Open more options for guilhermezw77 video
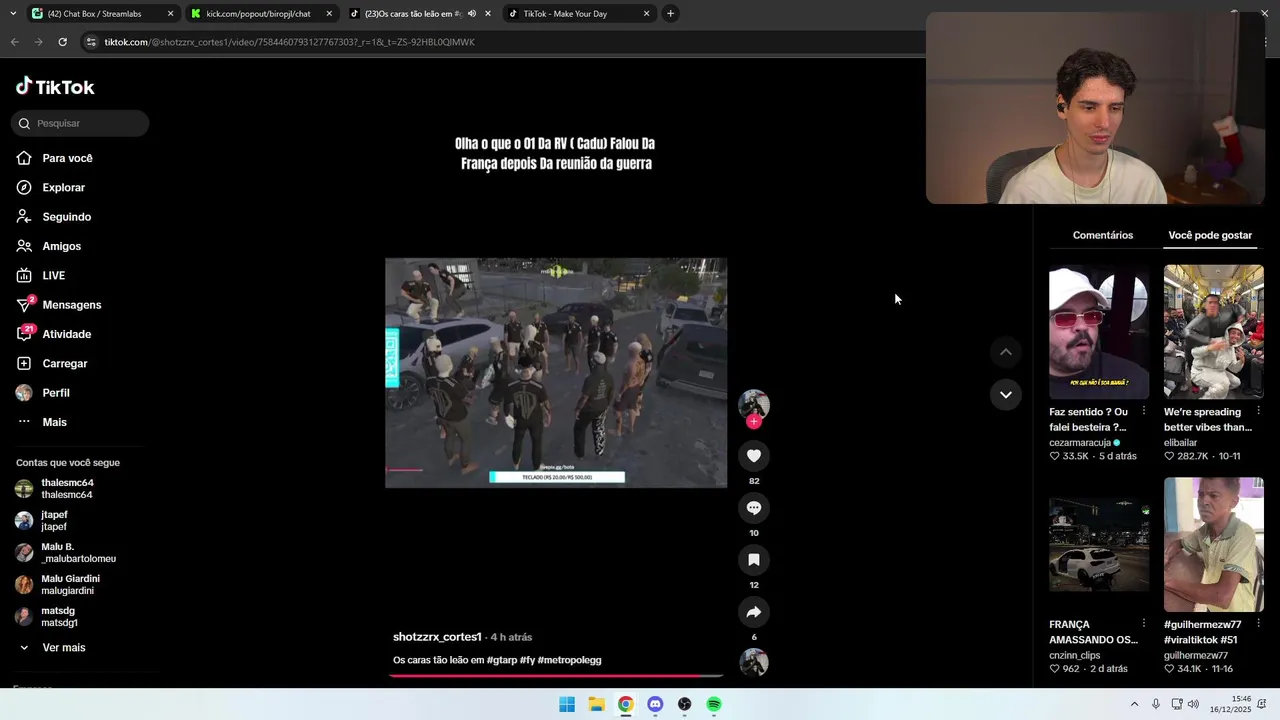 (x=1258, y=624)
